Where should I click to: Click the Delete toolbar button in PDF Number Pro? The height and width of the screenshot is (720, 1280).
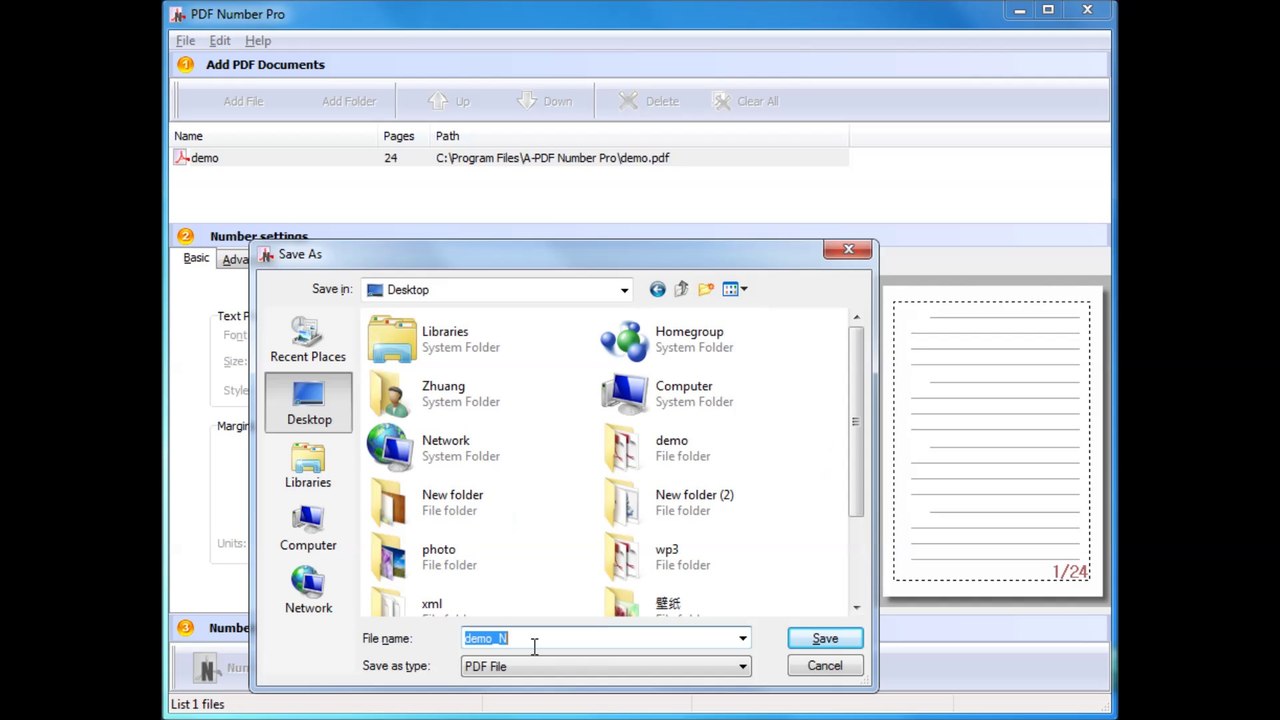coord(649,101)
